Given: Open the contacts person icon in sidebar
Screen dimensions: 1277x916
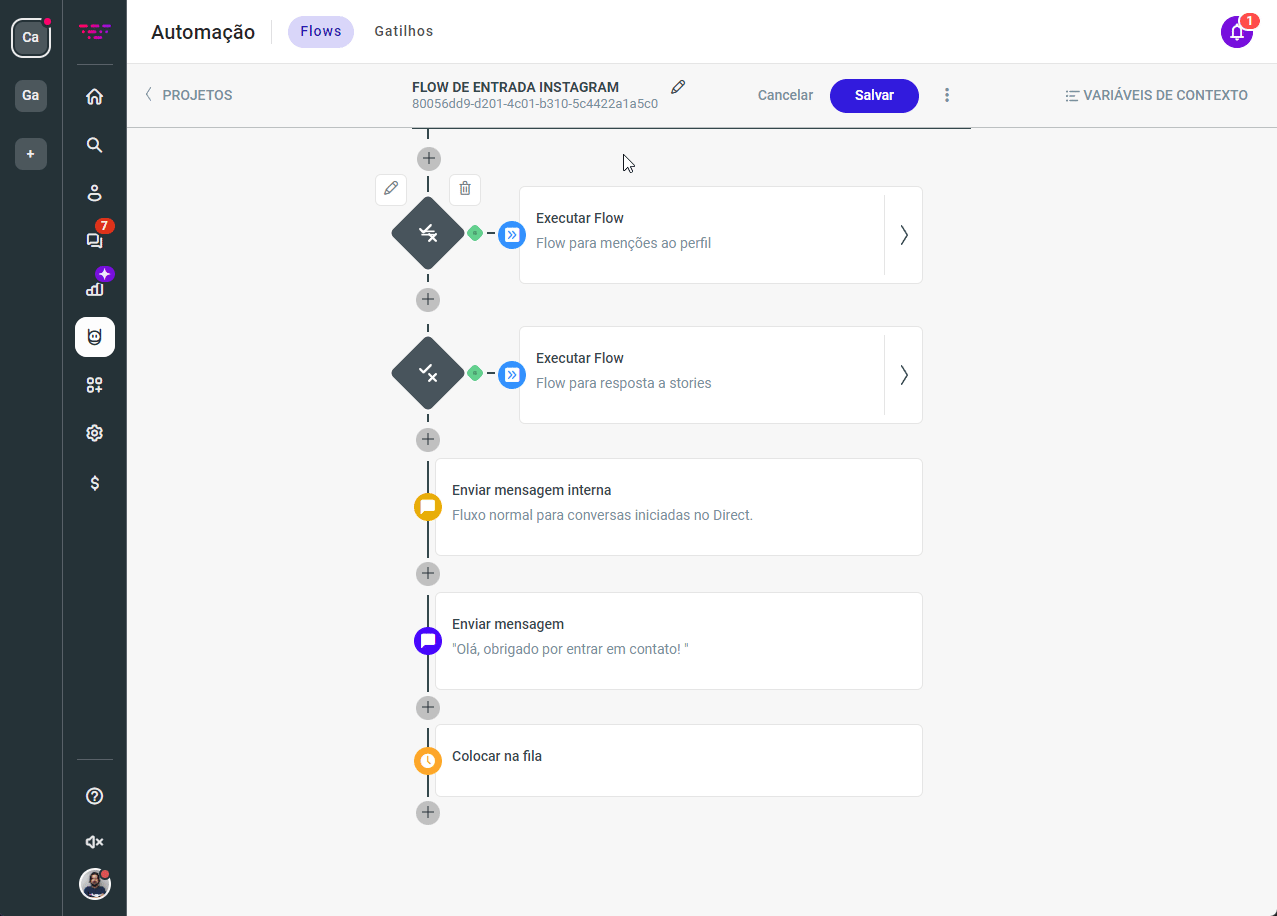Looking at the screenshot, I should tap(95, 193).
